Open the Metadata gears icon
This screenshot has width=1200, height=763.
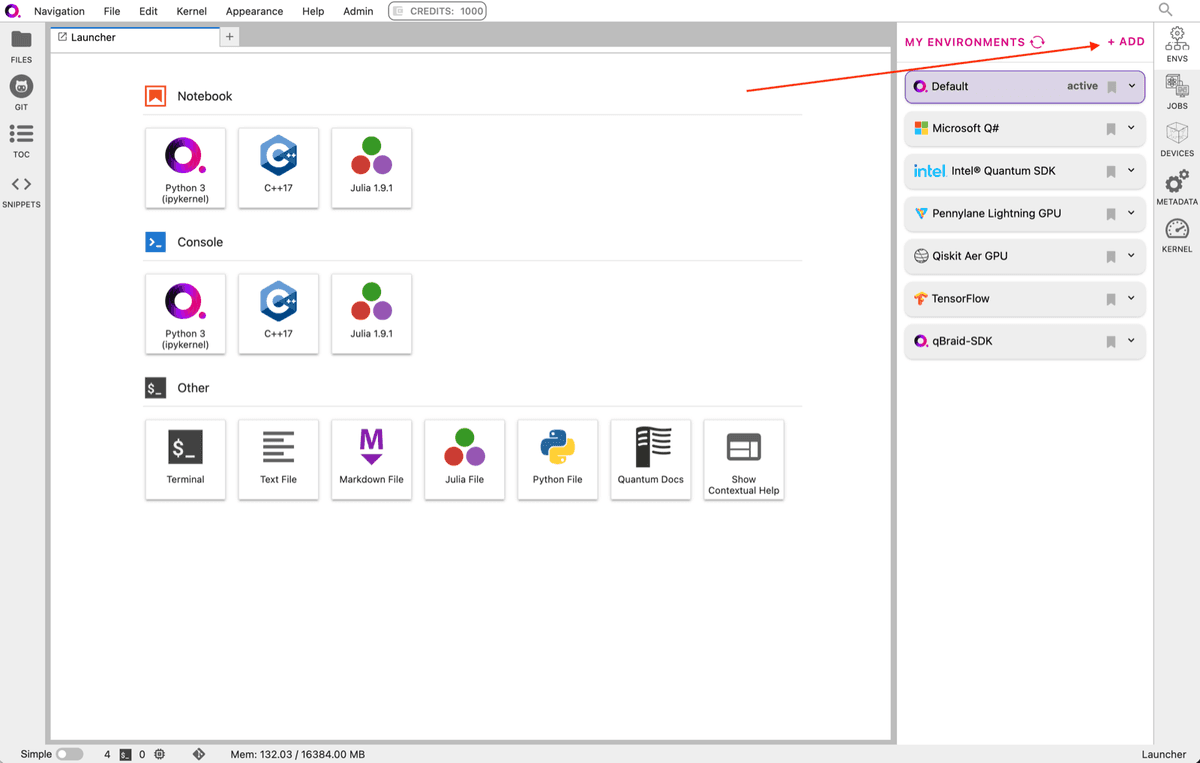click(x=1177, y=187)
